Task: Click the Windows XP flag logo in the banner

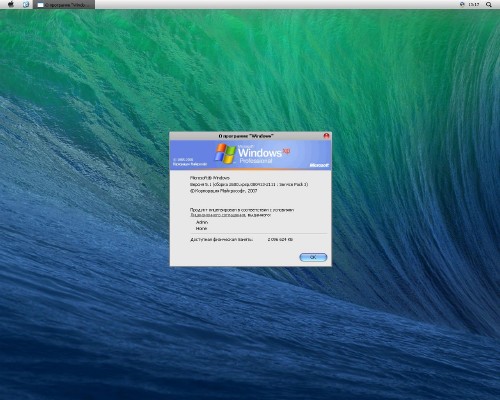Action: [x=225, y=154]
